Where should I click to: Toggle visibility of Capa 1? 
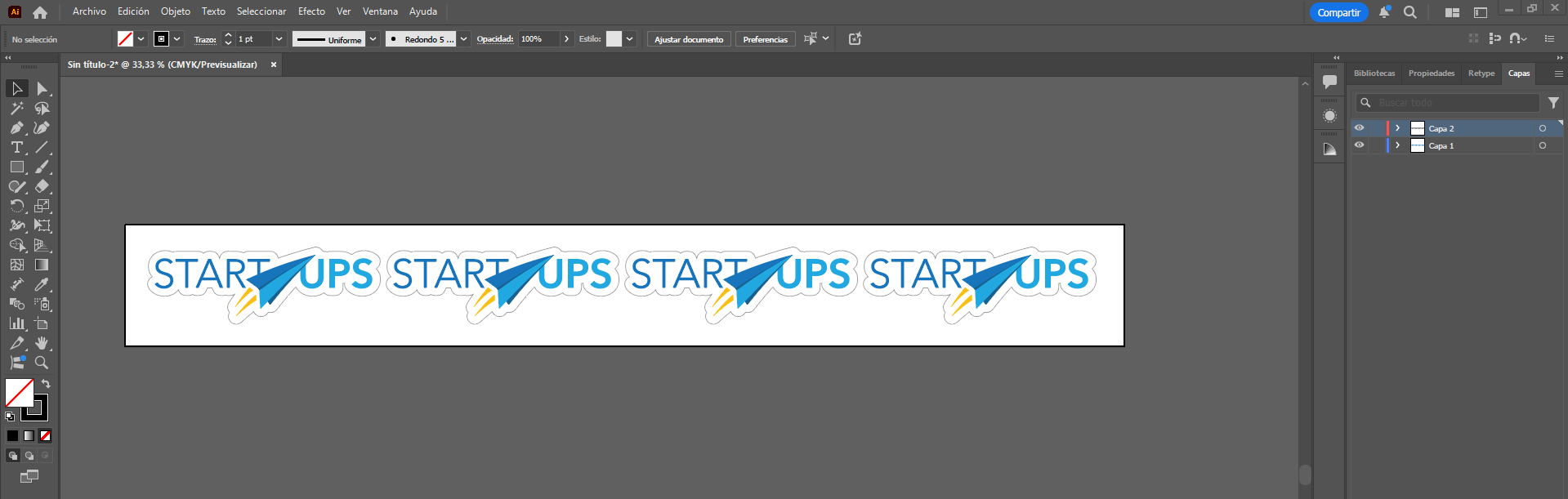pyautogui.click(x=1359, y=145)
